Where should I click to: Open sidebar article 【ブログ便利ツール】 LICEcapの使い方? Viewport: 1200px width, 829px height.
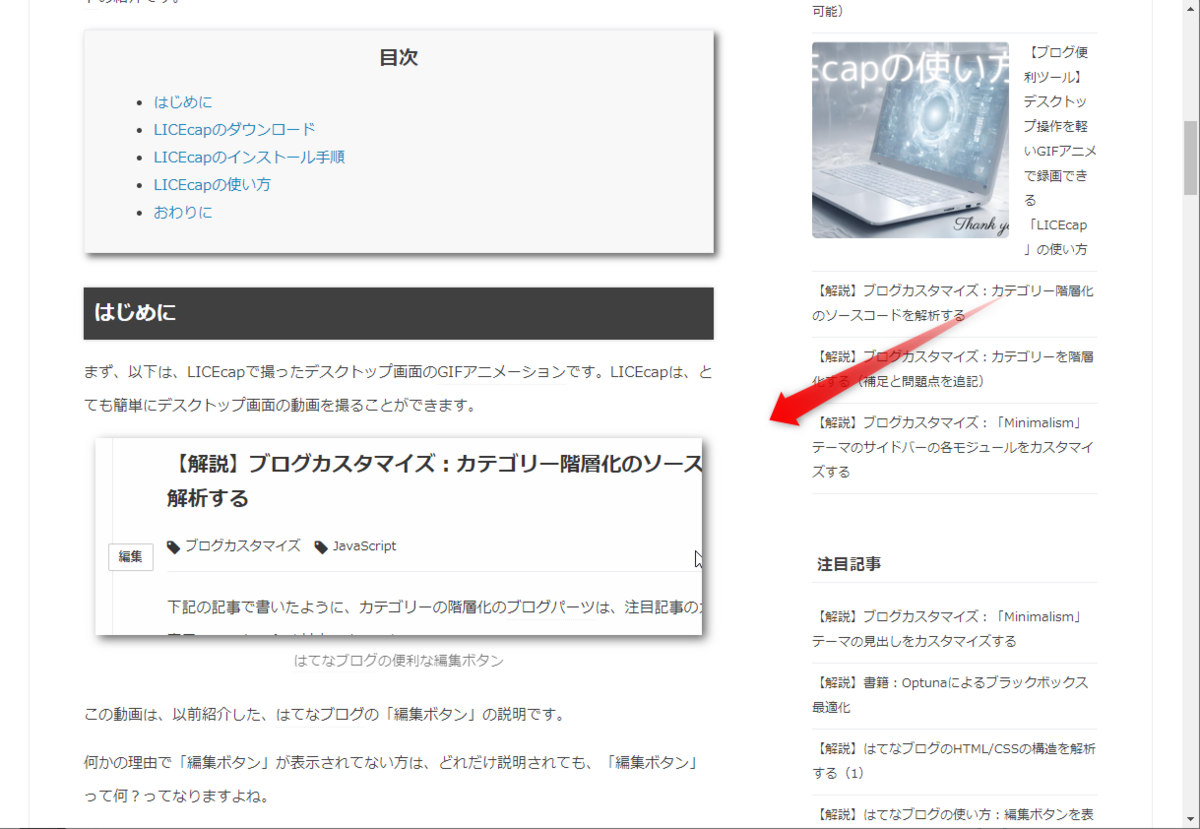[x=1059, y=150]
